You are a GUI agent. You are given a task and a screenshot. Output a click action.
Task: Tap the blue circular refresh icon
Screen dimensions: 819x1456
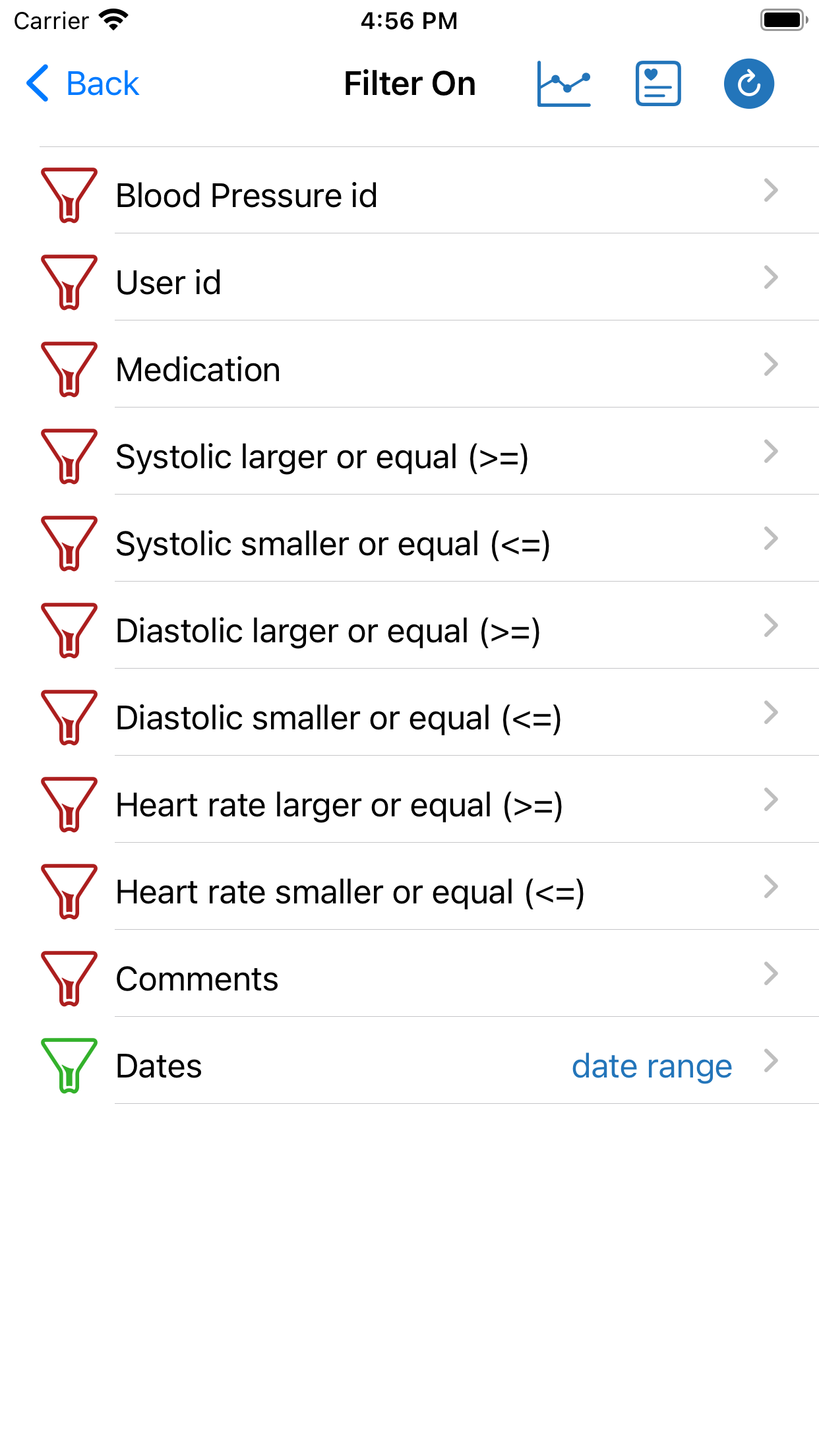(749, 84)
